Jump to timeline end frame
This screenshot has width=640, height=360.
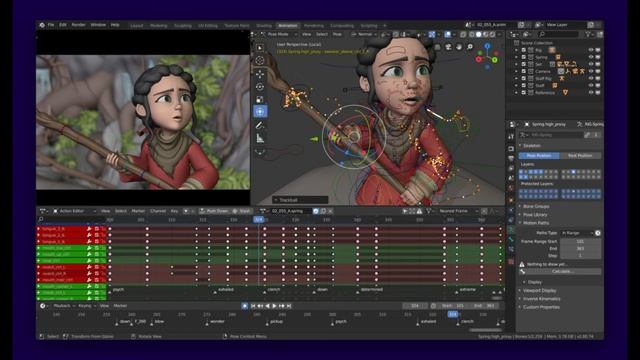(x=289, y=306)
